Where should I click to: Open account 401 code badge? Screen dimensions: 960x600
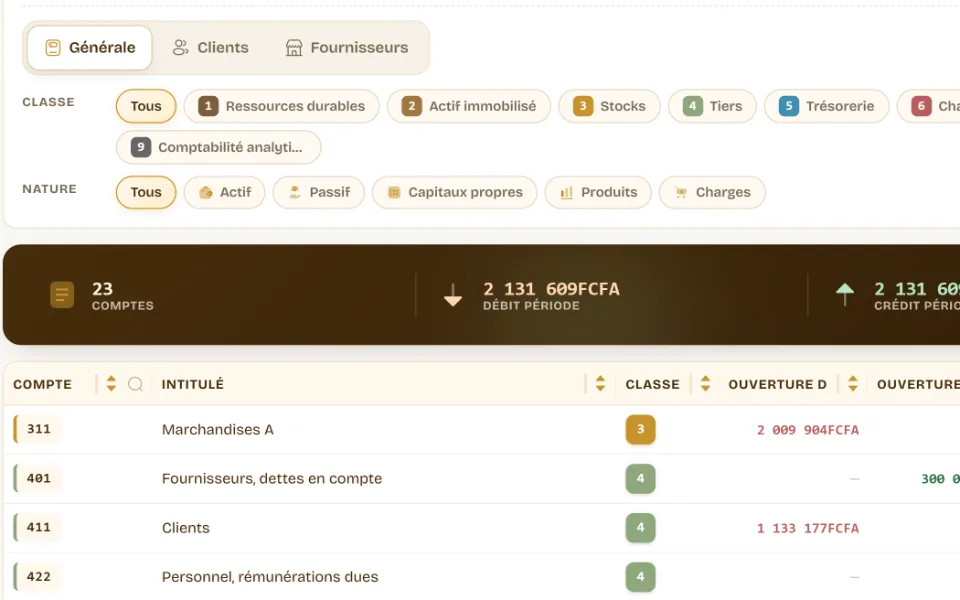coord(38,478)
